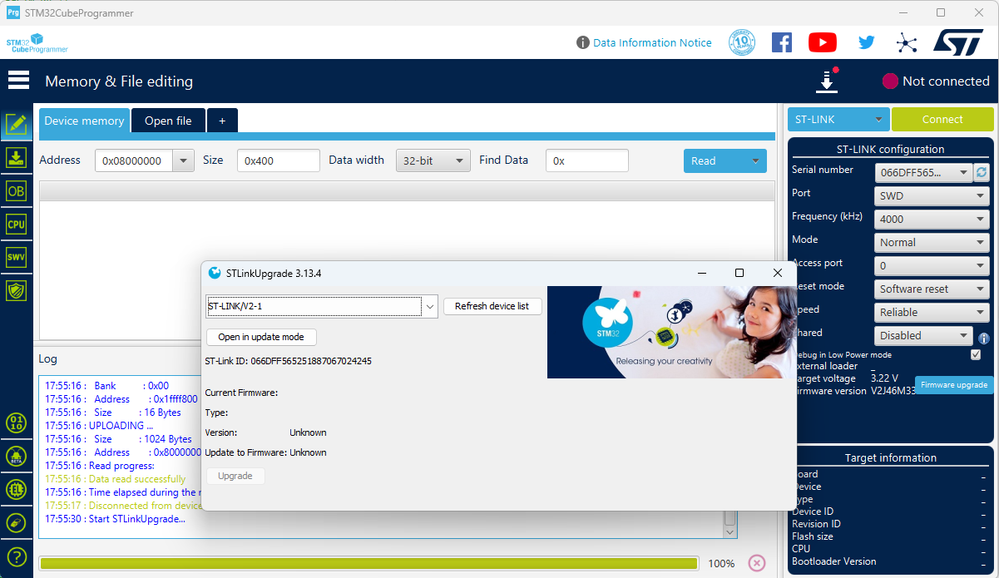This screenshot has height=578, width=999.
Task: Click the Address input field
Action: (134, 161)
